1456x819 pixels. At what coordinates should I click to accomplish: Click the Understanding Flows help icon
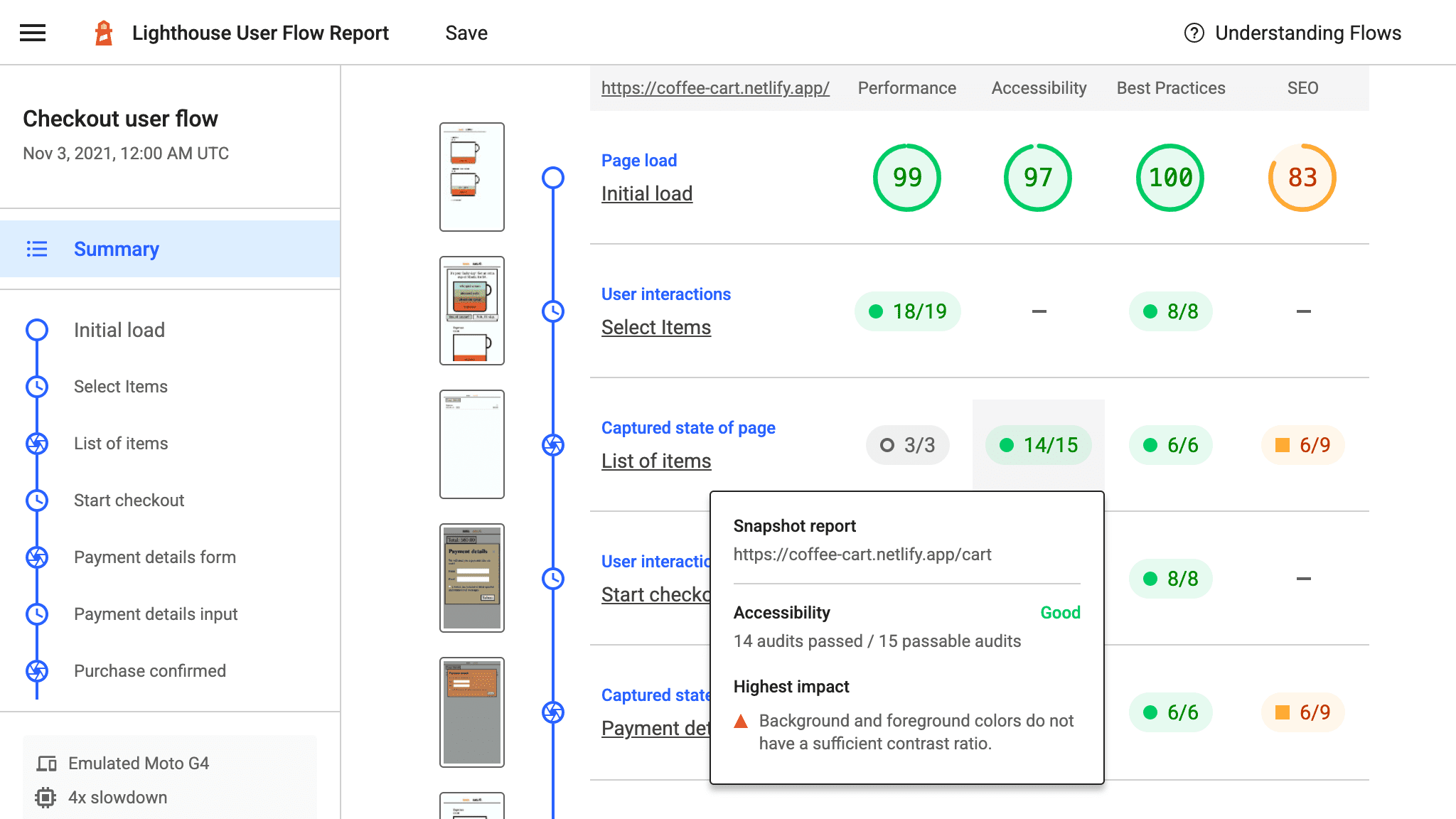[1193, 33]
